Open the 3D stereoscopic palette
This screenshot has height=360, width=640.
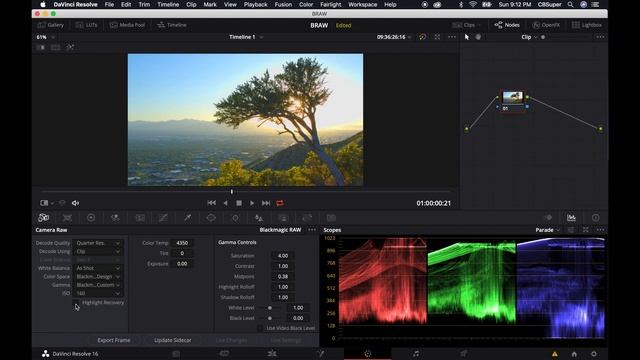coord(331,218)
